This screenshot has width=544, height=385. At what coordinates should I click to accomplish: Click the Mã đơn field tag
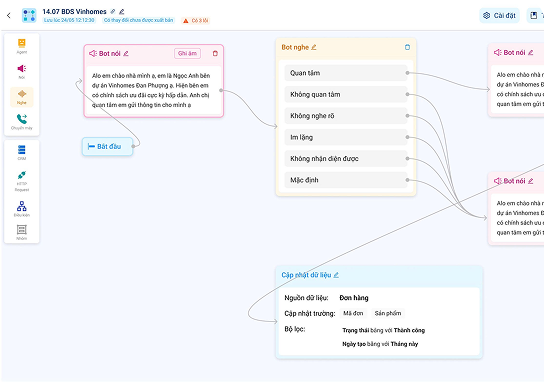click(353, 313)
